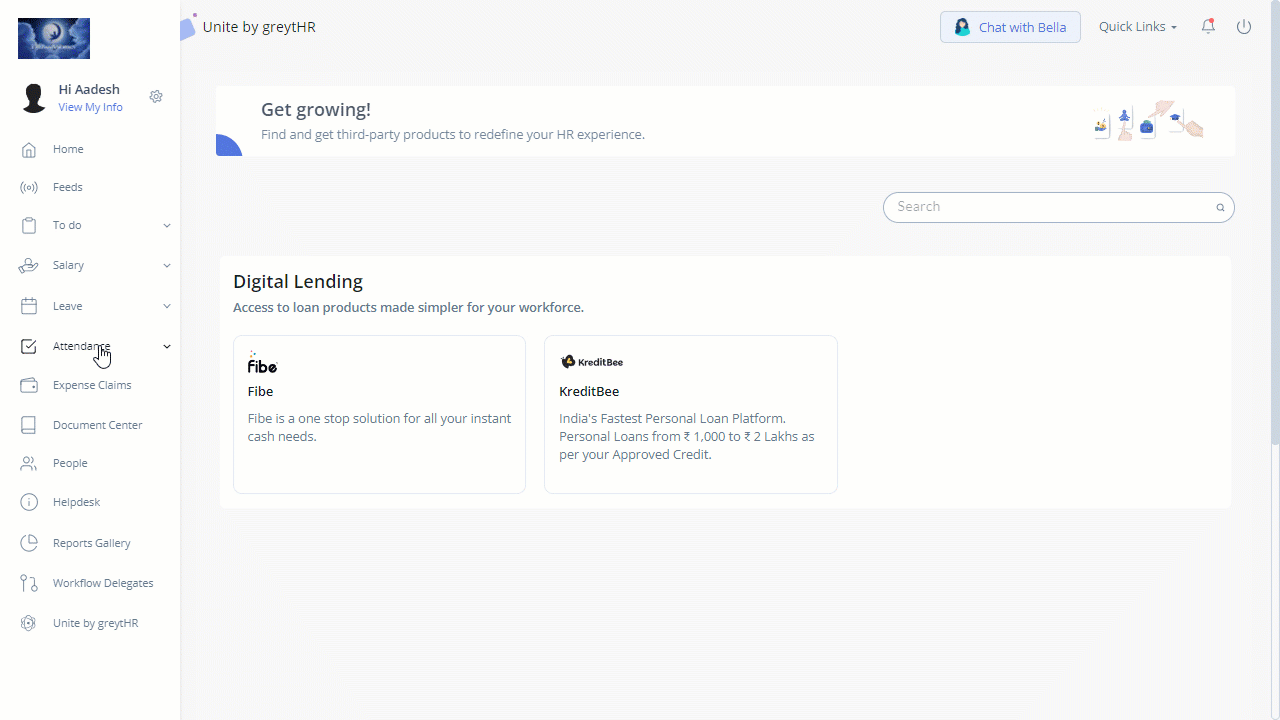Click the Unite by greytHR page title
The height and width of the screenshot is (720, 1280).
[259, 27]
